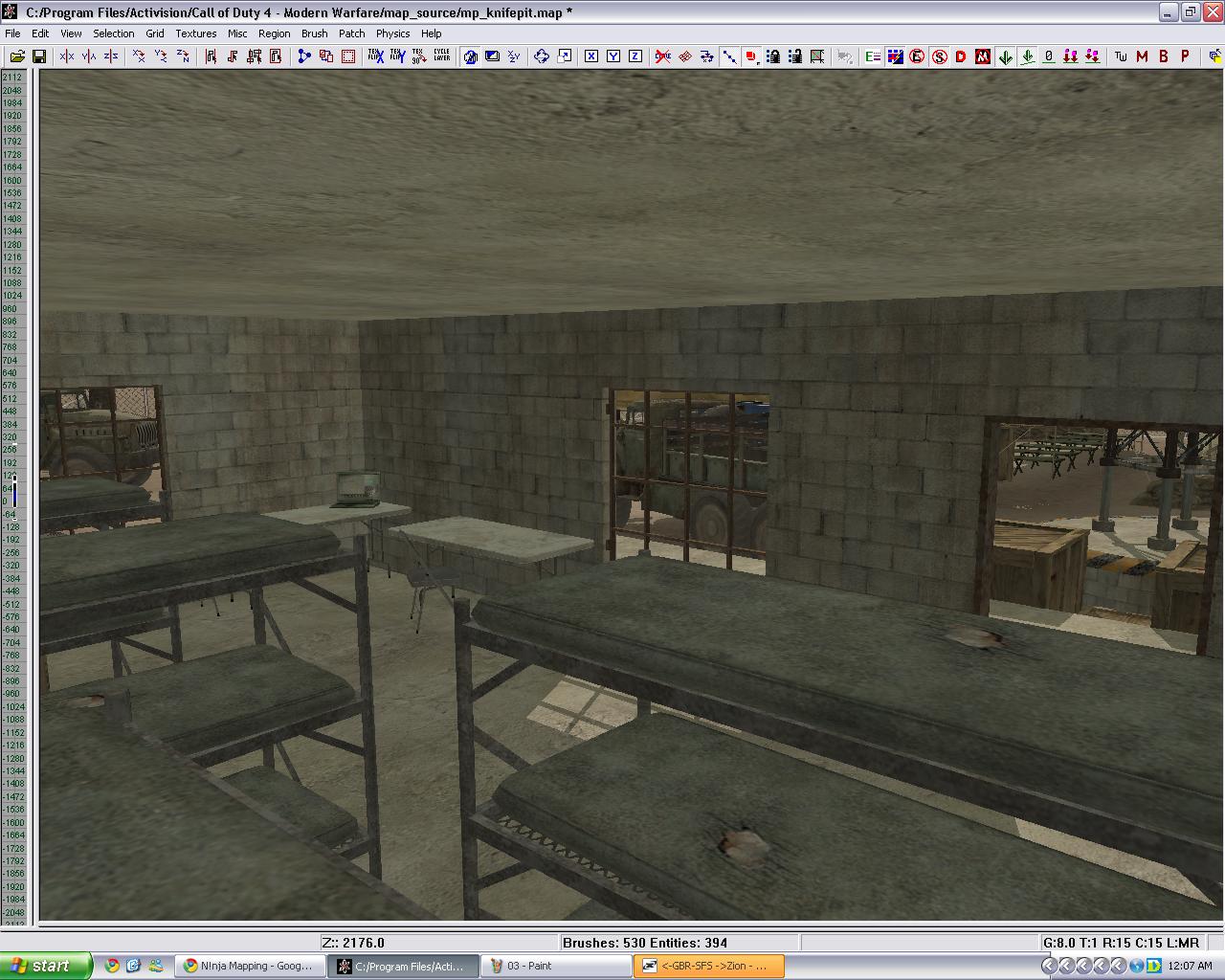Flip selection along the X axis

67,56
